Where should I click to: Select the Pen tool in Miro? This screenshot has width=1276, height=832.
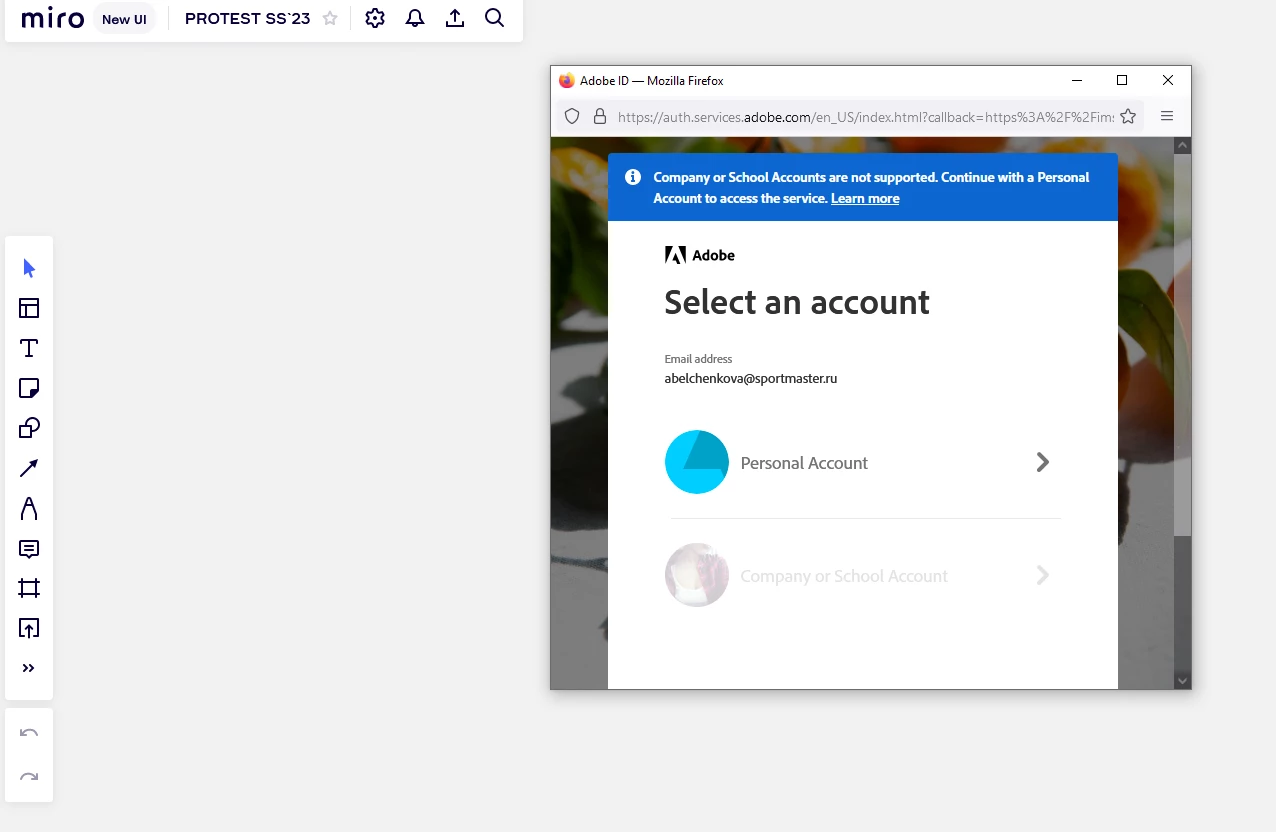[x=29, y=508]
